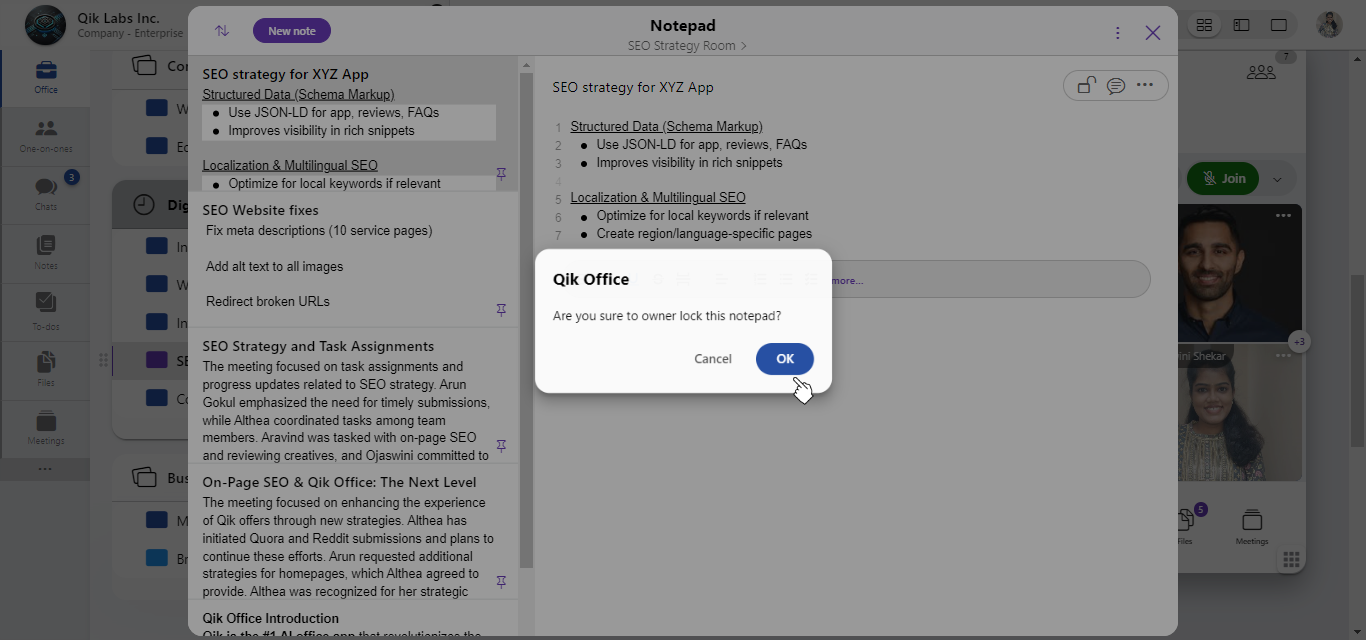Go to Notes in the left sidebar
The height and width of the screenshot is (640, 1366).
pyautogui.click(x=46, y=251)
